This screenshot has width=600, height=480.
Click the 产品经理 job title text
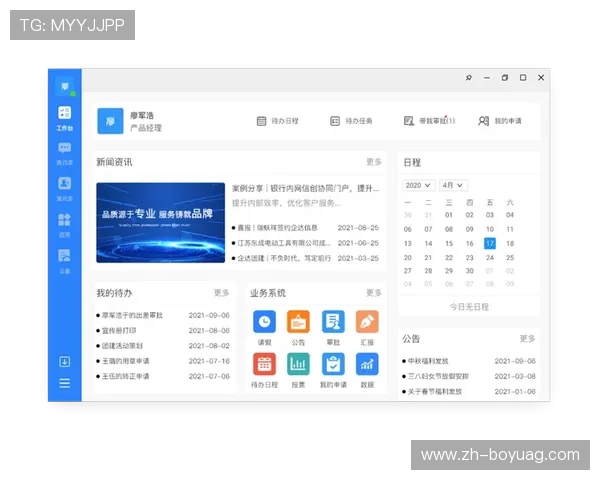[x=146, y=128]
